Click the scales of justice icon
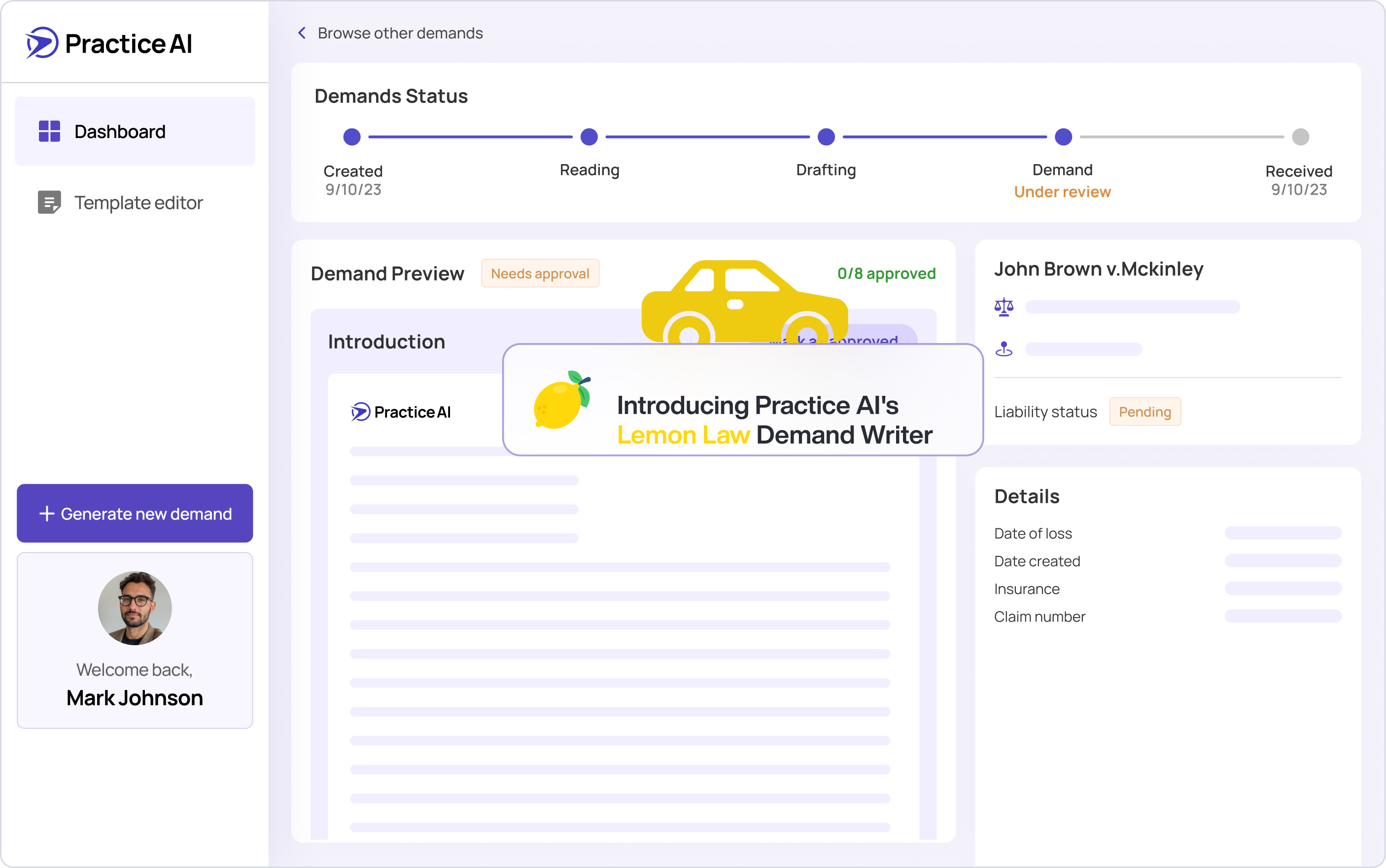The height and width of the screenshot is (868, 1386). tap(1004, 307)
